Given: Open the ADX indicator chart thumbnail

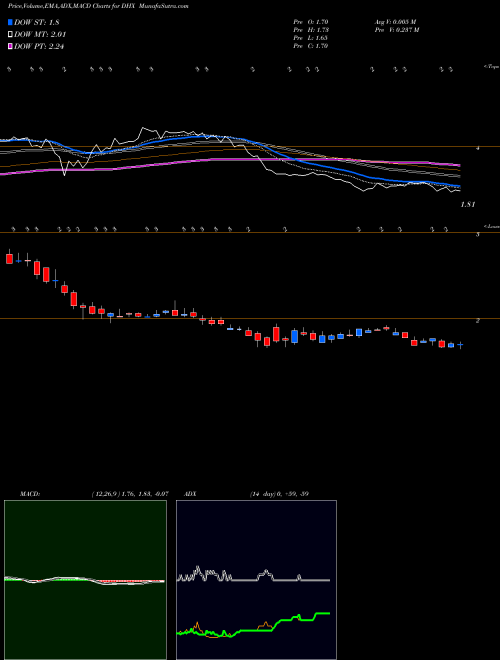Looking at the screenshot, I should point(256,580).
